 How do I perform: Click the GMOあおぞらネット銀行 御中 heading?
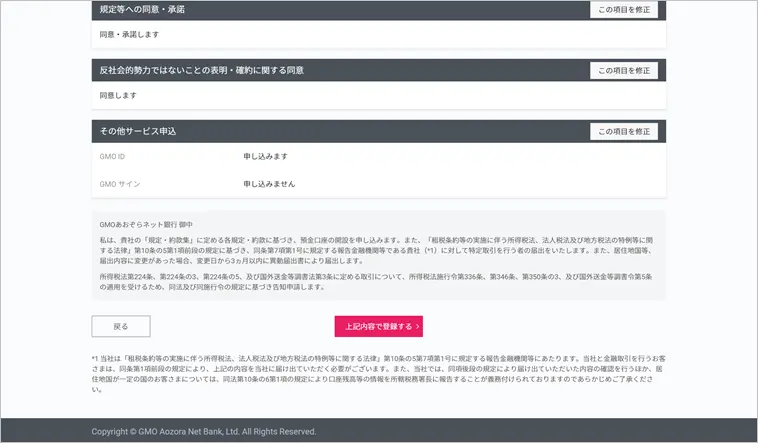point(146,225)
